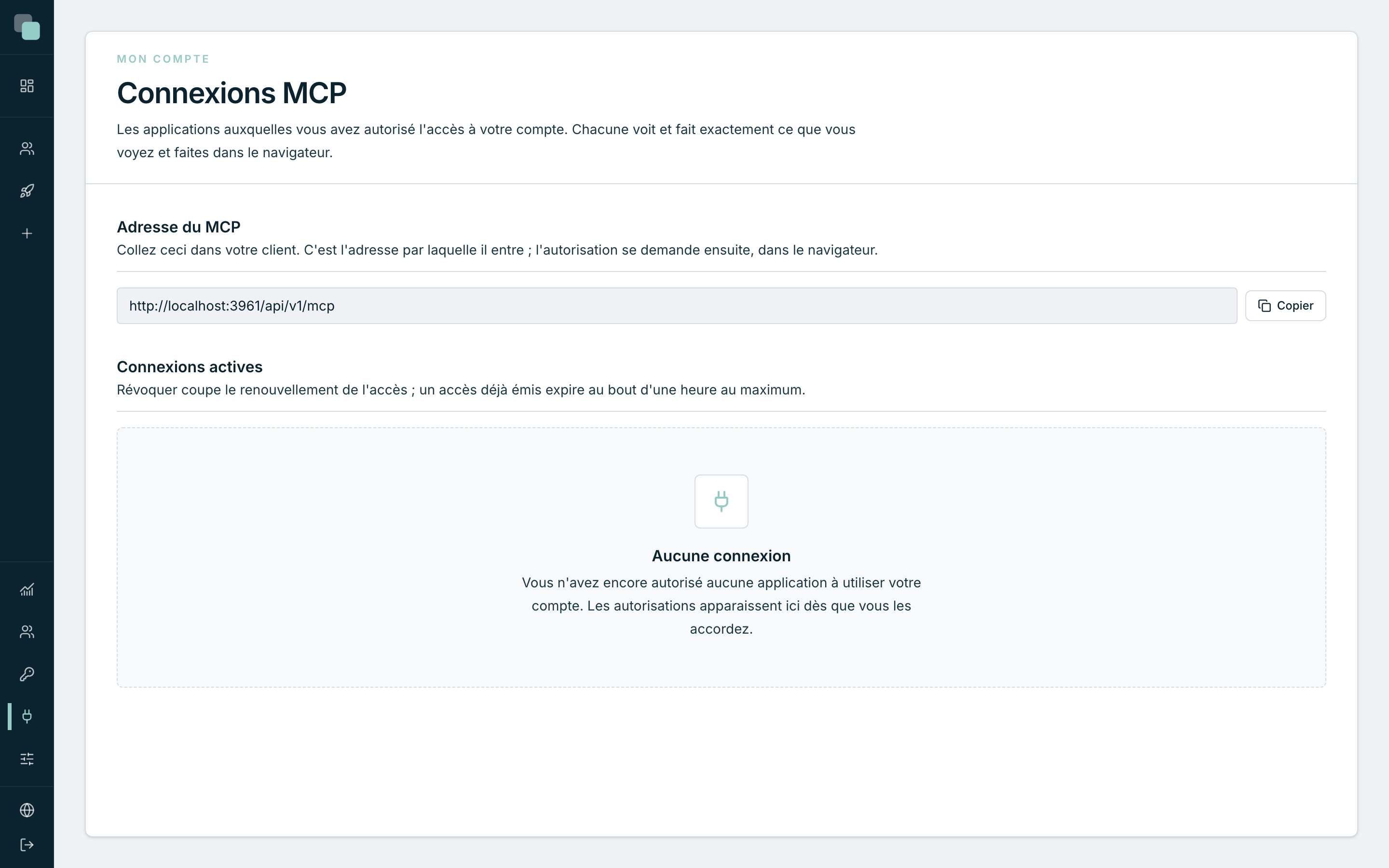Click the plus icon to add new
Viewport: 1389px width, 868px height.
[x=27, y=234]
